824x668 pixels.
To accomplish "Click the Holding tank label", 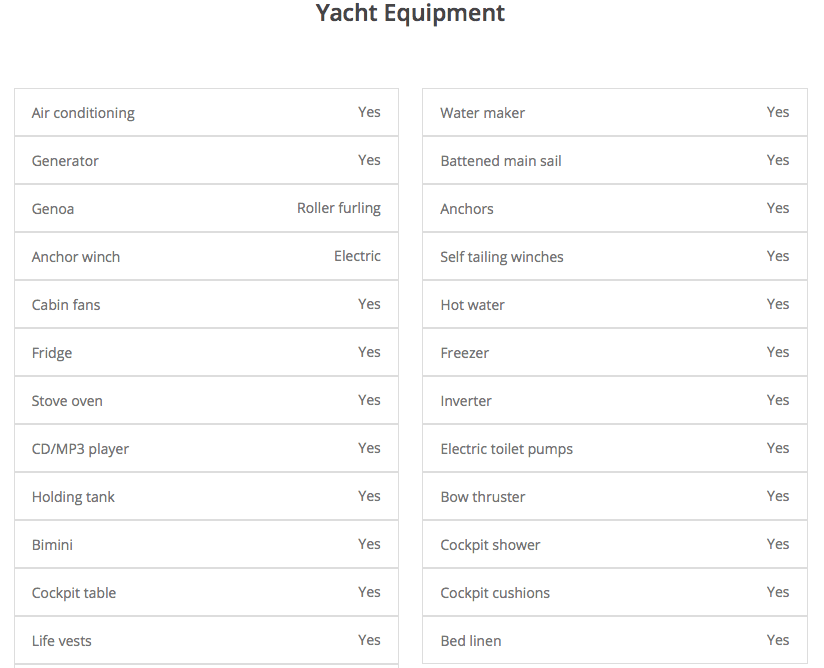I will point(73,497).
